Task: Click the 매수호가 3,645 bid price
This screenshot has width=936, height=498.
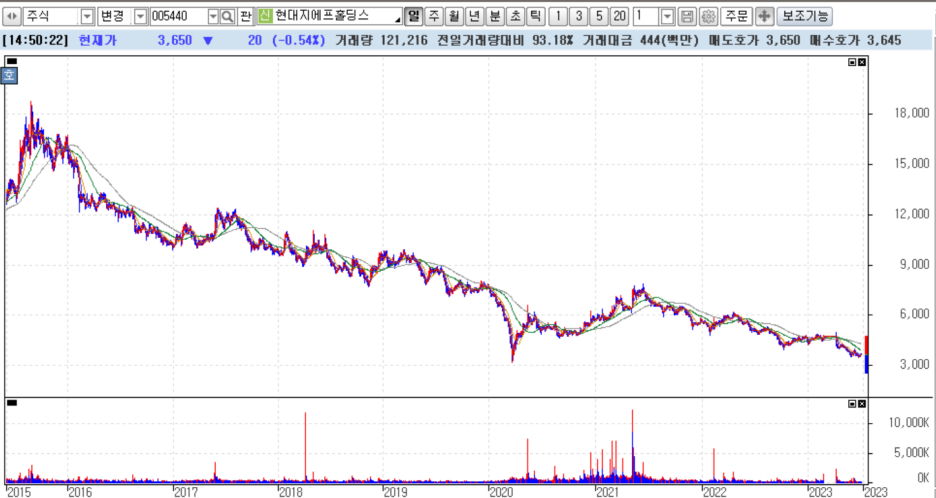Action: pyautogui.click(x=855, y=41)
